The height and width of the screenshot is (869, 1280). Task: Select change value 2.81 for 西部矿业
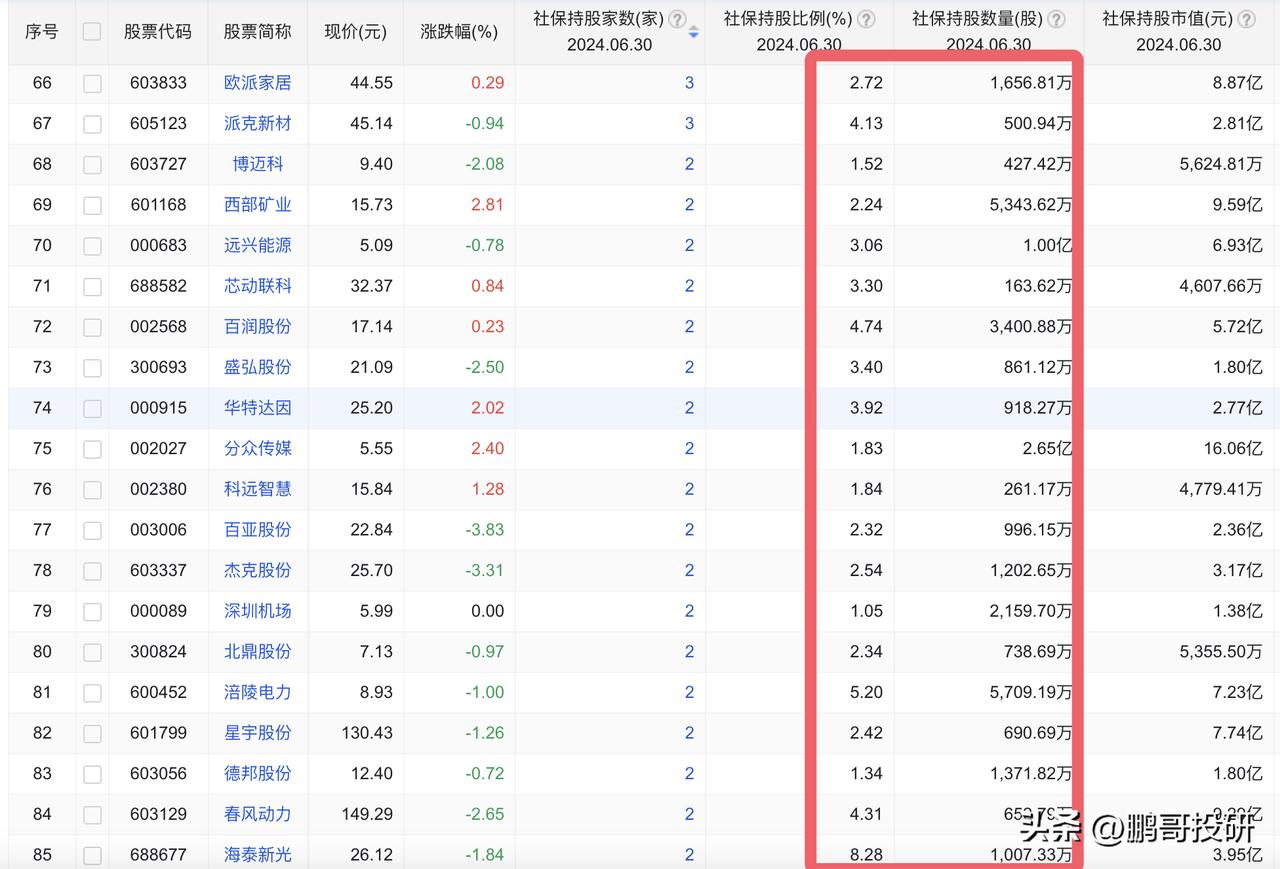pos(488,205)
